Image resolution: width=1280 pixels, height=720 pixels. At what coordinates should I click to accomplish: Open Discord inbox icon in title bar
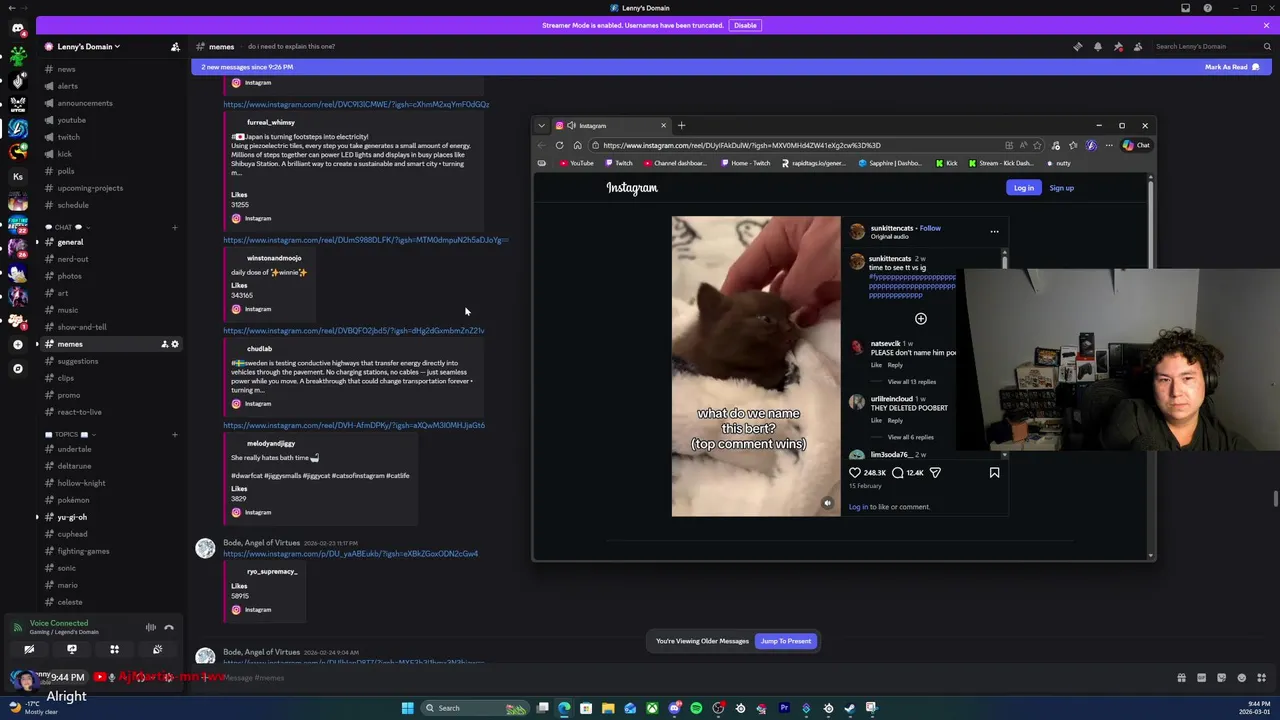point(1186,8)
